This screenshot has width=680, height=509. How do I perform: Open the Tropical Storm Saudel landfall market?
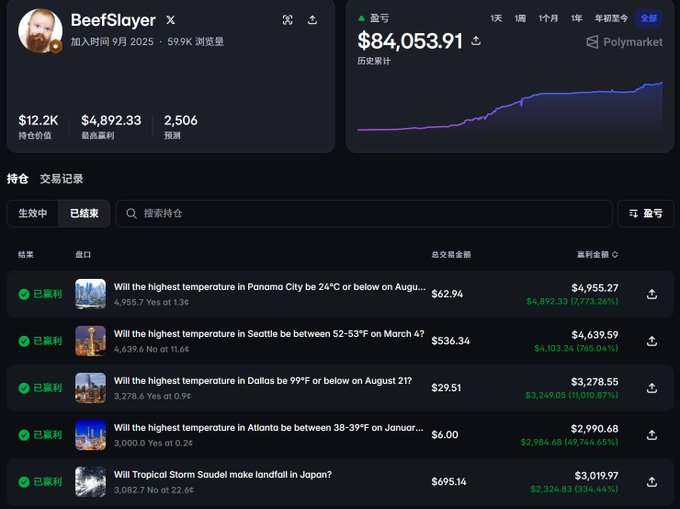click(222, 474)
